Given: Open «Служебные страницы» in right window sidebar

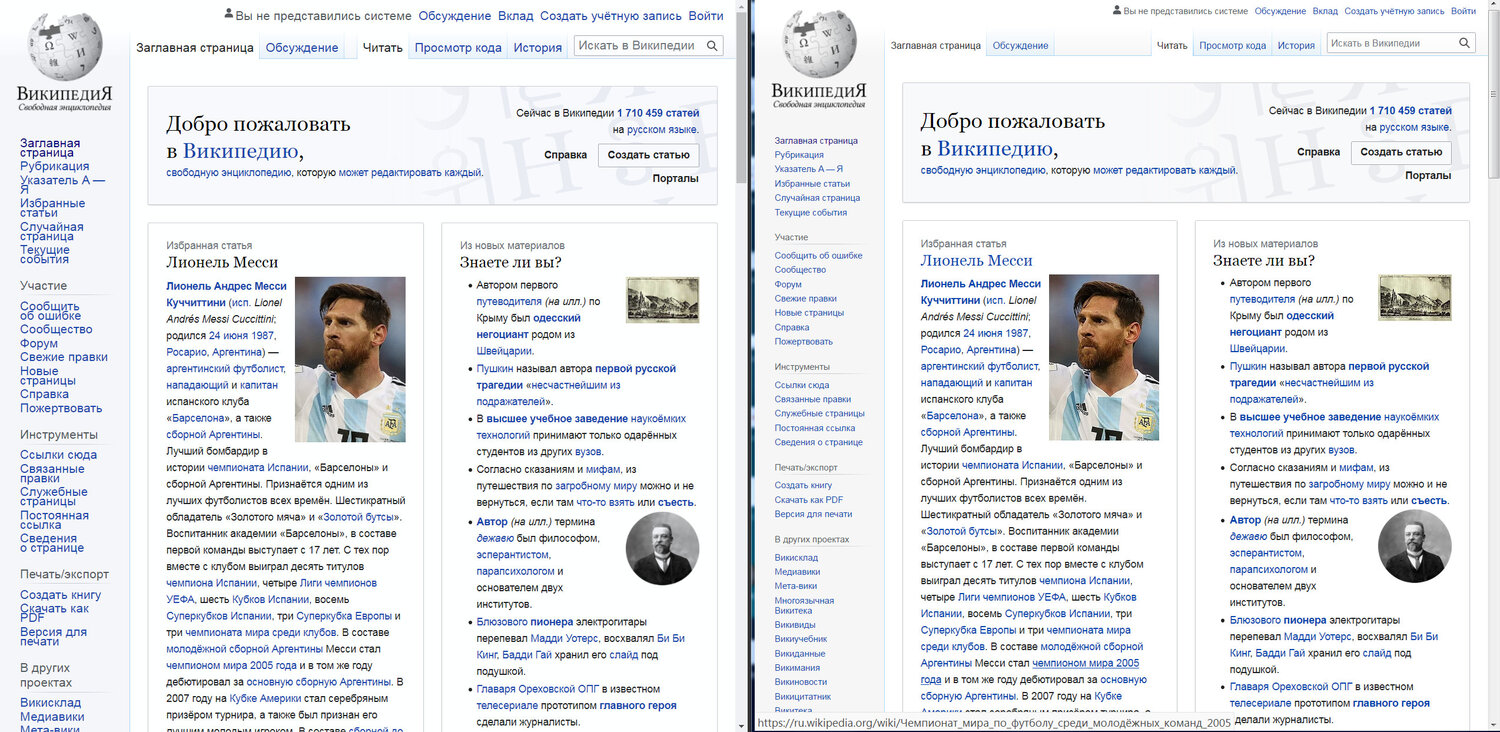Looking at the screenshot, I should pos(819,413).
